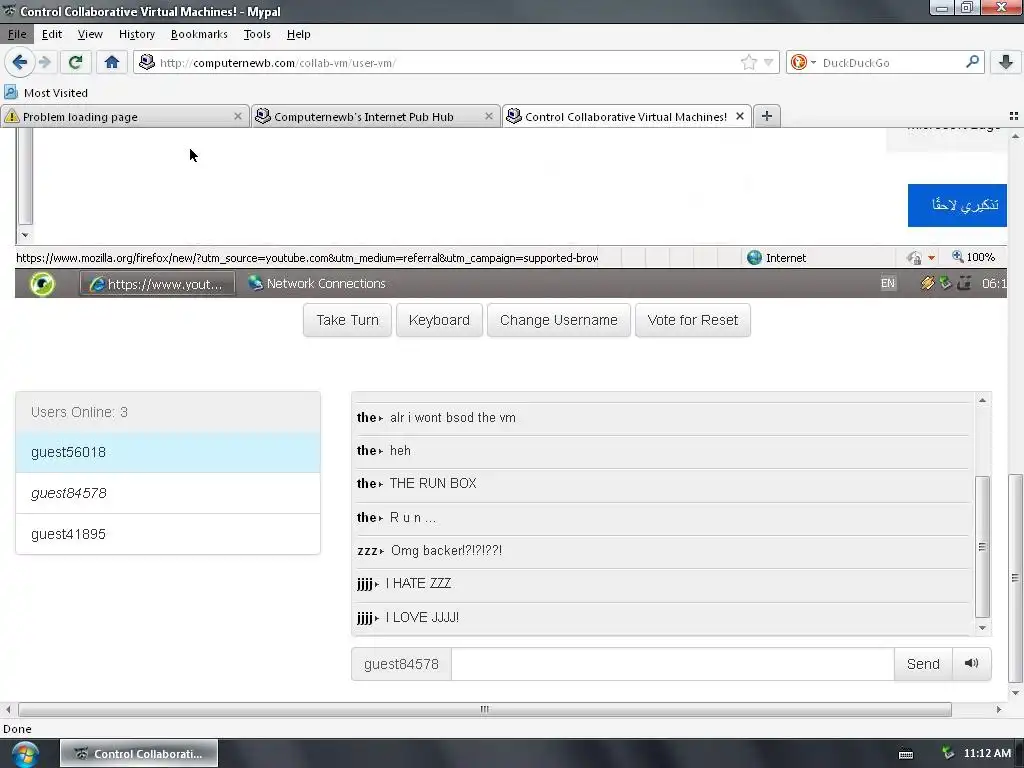Open the Edit menu

[x=52, y=34]
